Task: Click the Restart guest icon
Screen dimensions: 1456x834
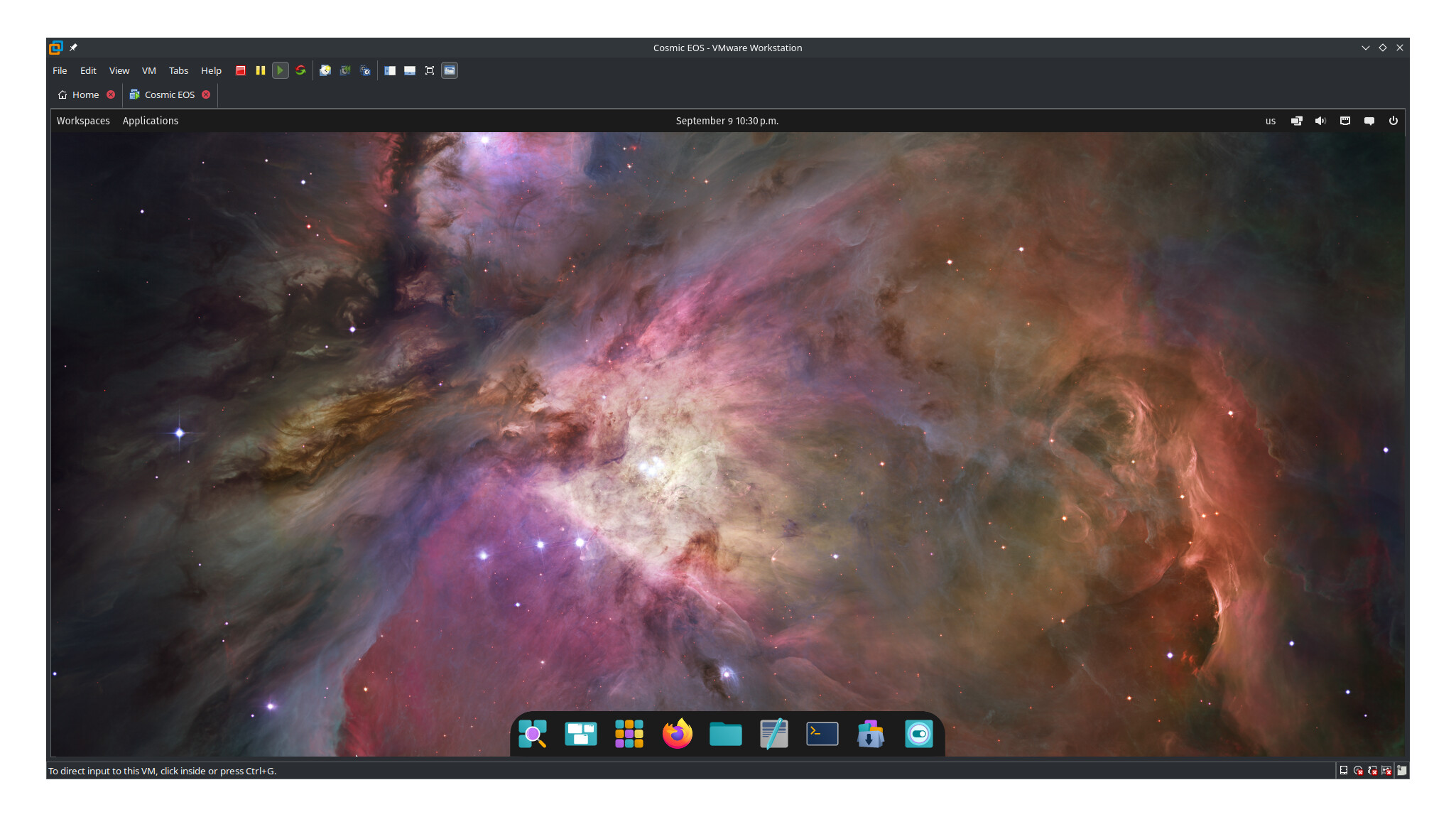Action: (300, 70)
